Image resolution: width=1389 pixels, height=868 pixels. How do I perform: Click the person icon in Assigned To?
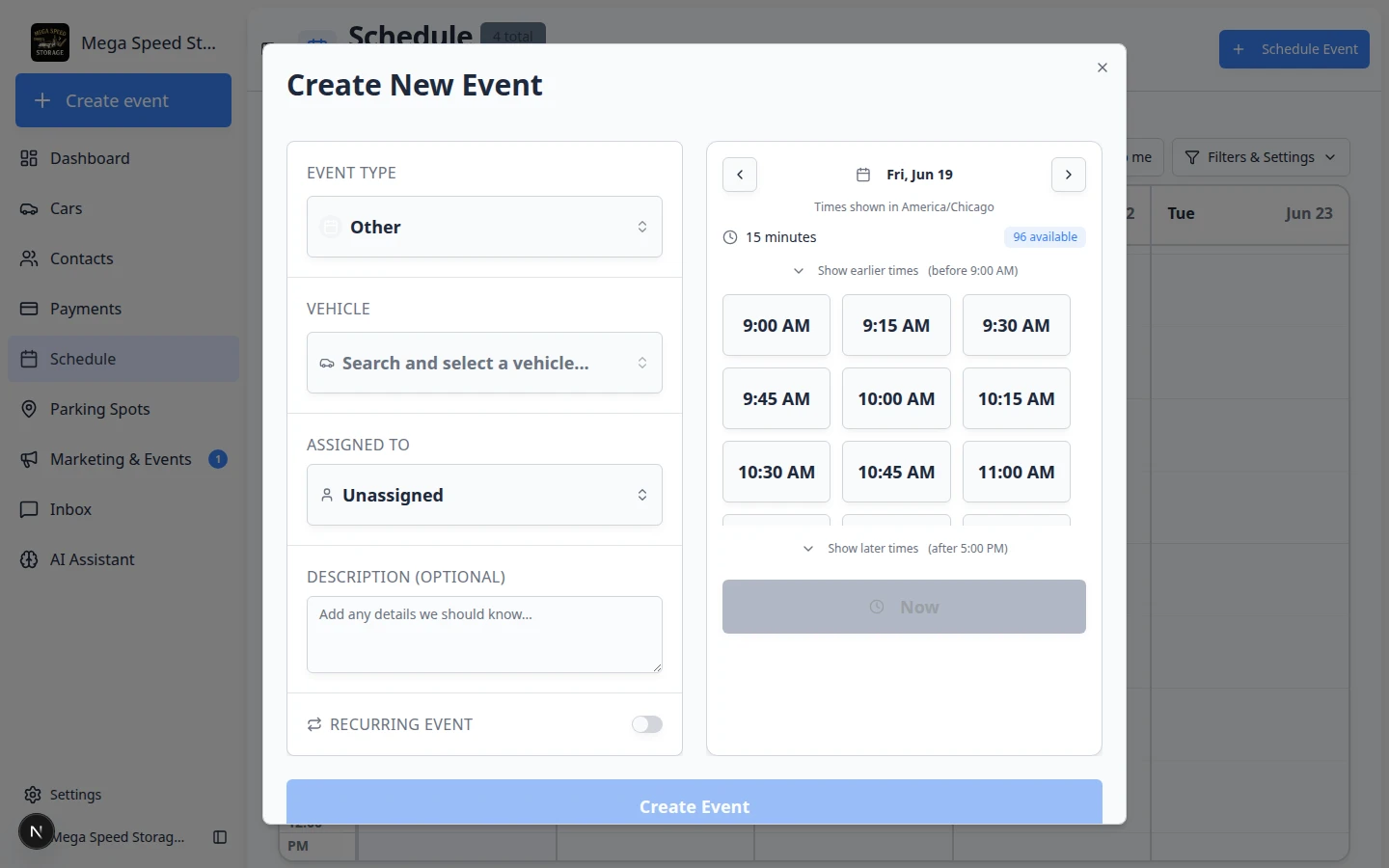pyautogui.click(x=327, y=495)
